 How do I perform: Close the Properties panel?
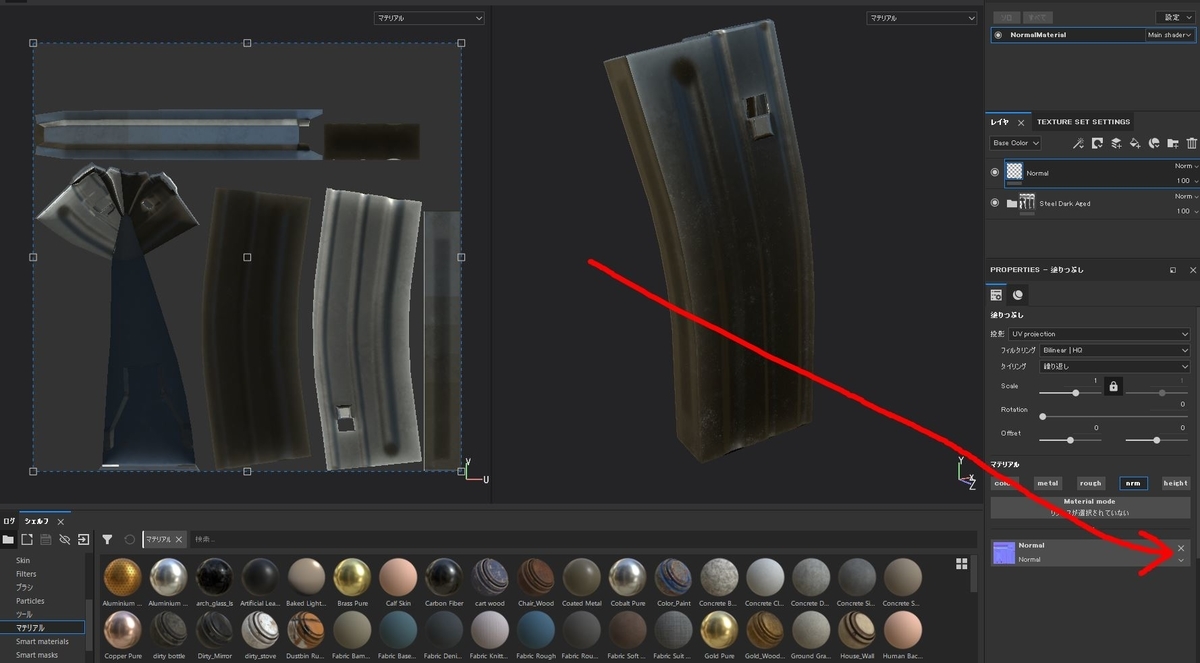1192,270
